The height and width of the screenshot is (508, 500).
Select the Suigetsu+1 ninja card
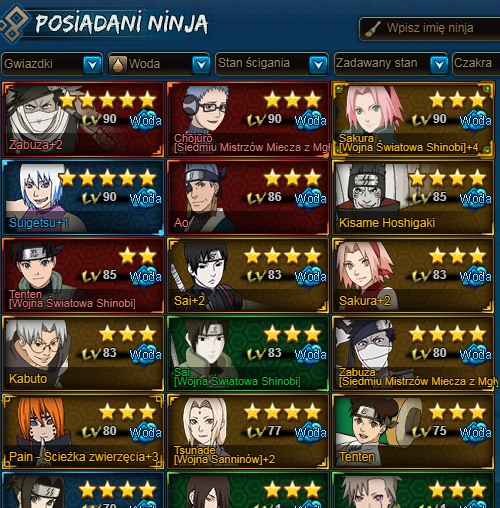click(83, 197)
